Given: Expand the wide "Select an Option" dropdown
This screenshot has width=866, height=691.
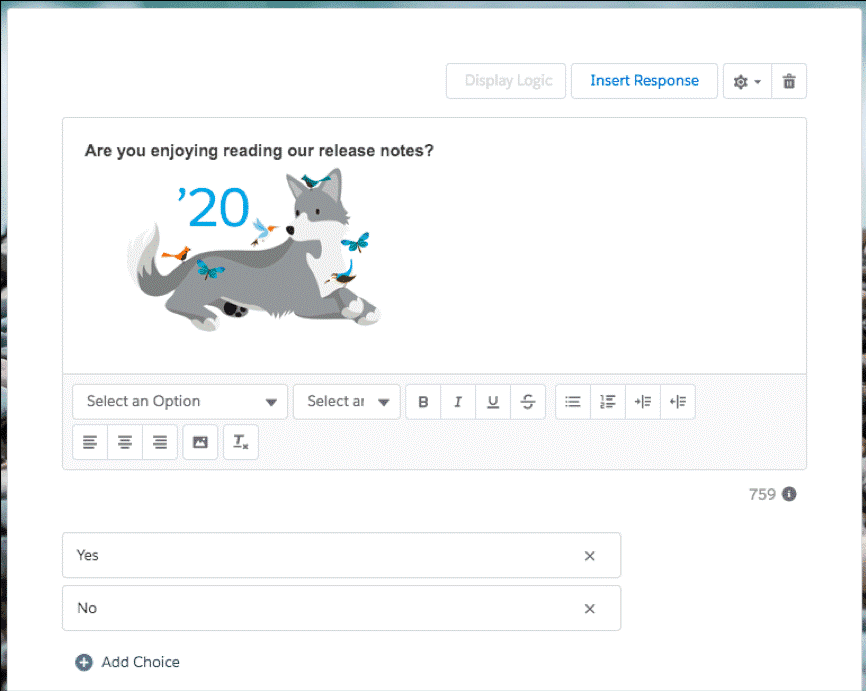Looking at the screenshot, I should tap(180, 402).
